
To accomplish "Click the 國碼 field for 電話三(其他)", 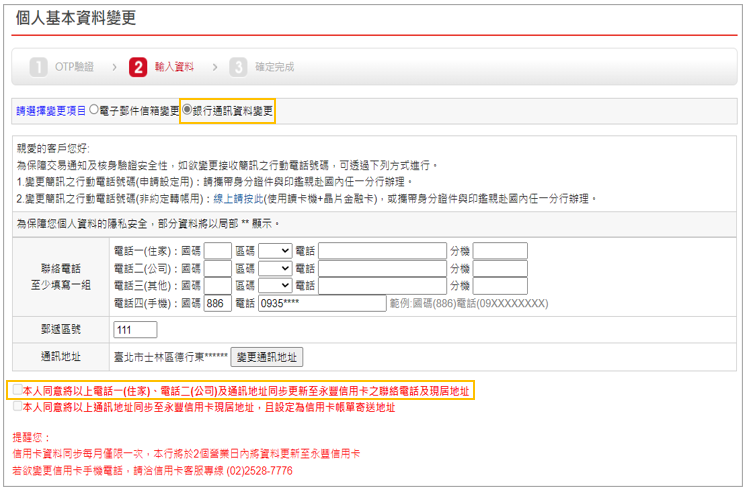I will click(217, 286).
